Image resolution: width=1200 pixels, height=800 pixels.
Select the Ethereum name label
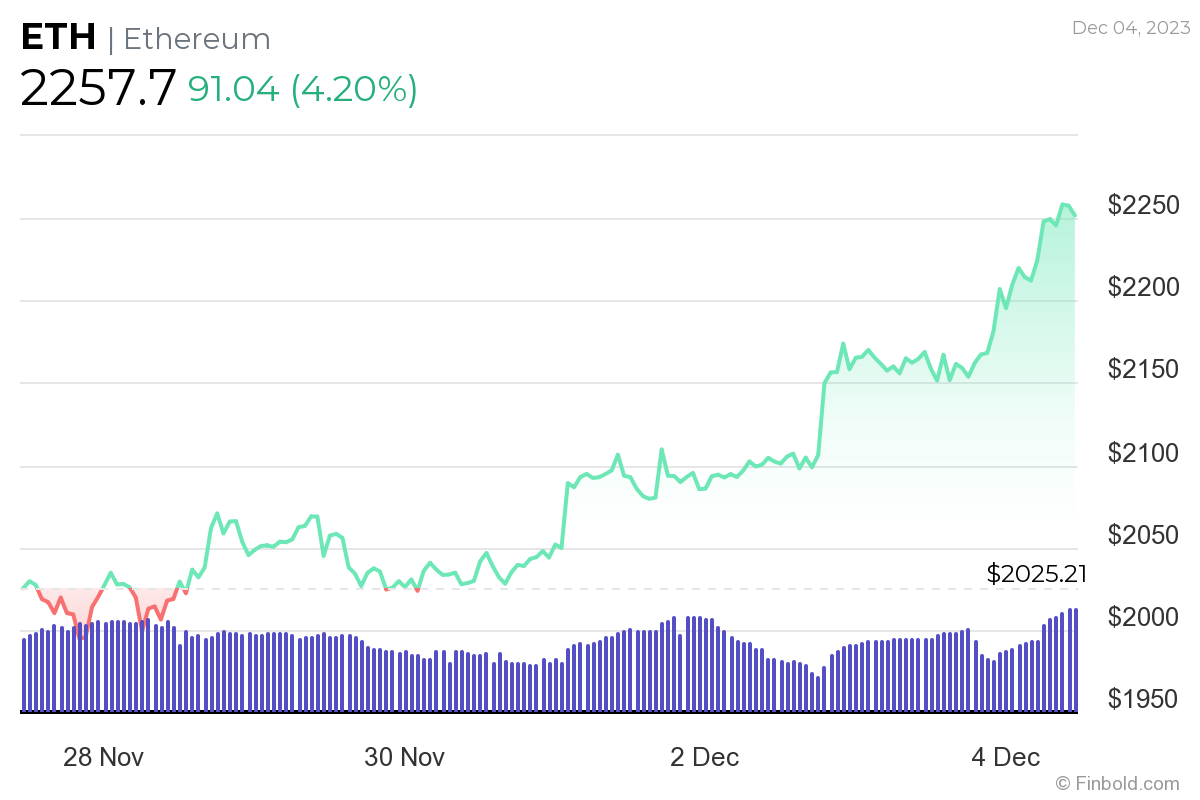click(x=196, y=40)
